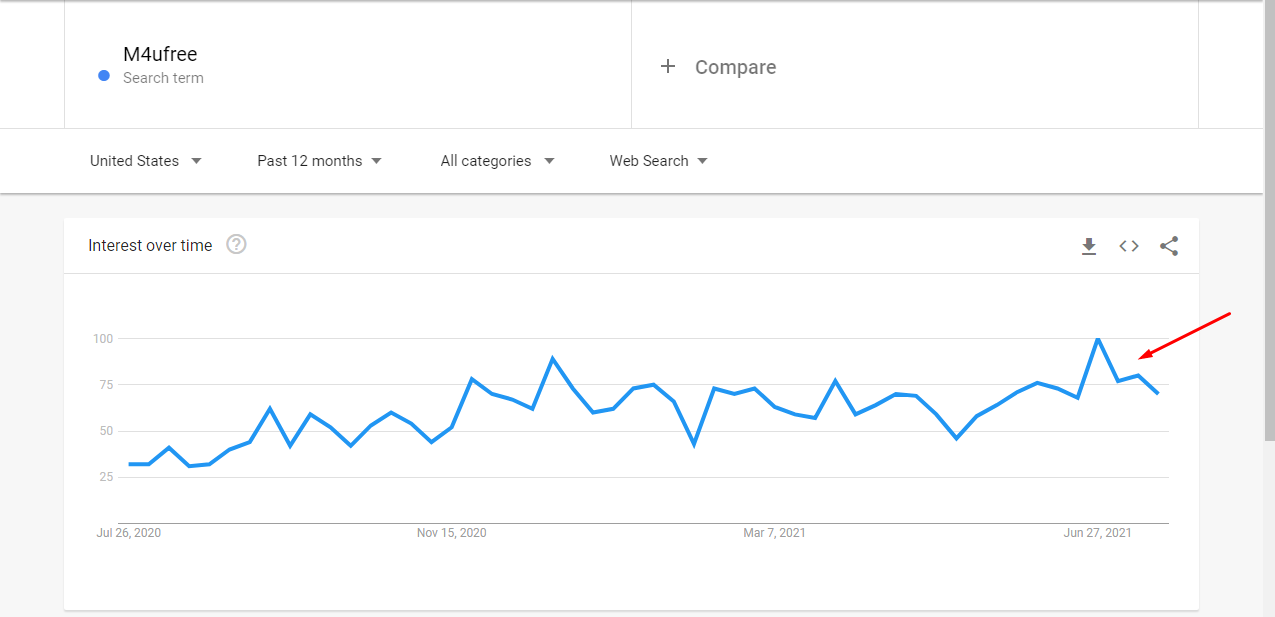The width and height of the screenshot is (1275, 617).
Task: Open the Past 12 months time range dropdown
Action: tap(319, 161)
